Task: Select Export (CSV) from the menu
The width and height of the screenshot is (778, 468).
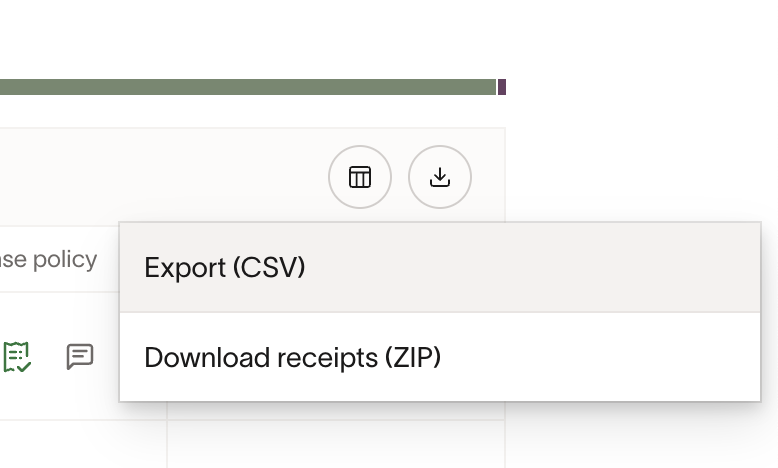Action: (x=439, y=268)
